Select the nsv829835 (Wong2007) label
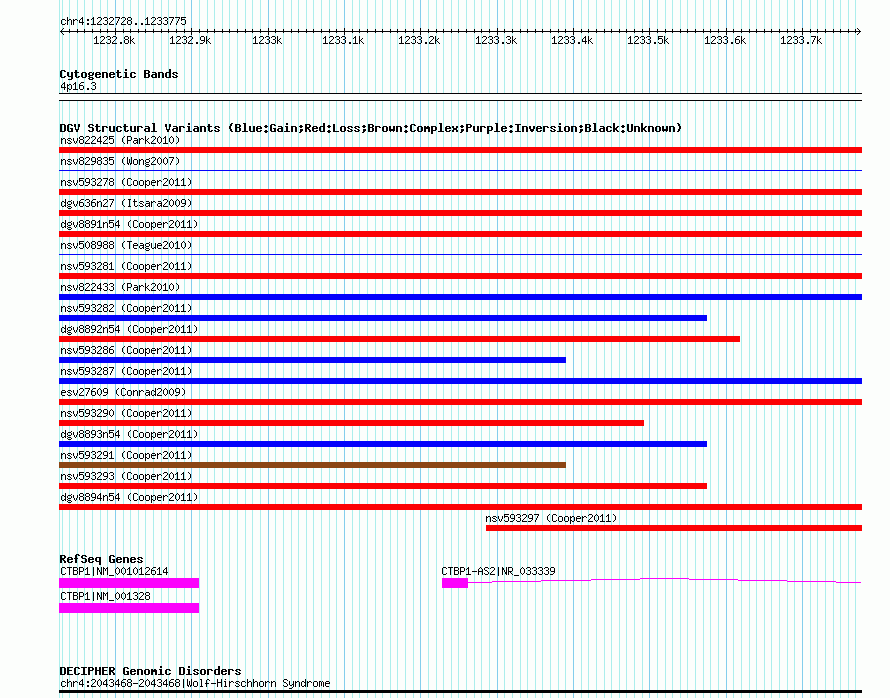 [x=120, y=161]
